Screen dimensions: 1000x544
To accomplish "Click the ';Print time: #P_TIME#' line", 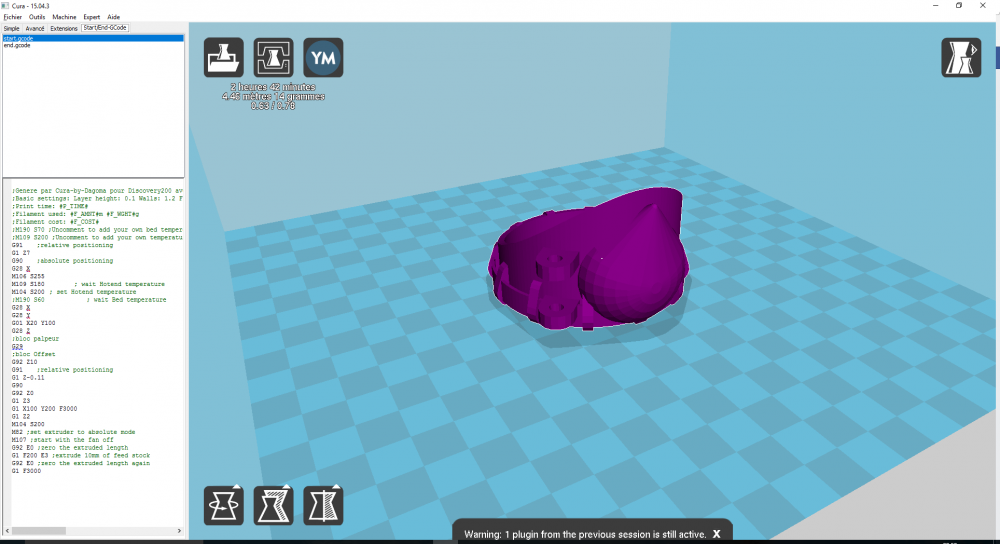I will click(50, 206).
